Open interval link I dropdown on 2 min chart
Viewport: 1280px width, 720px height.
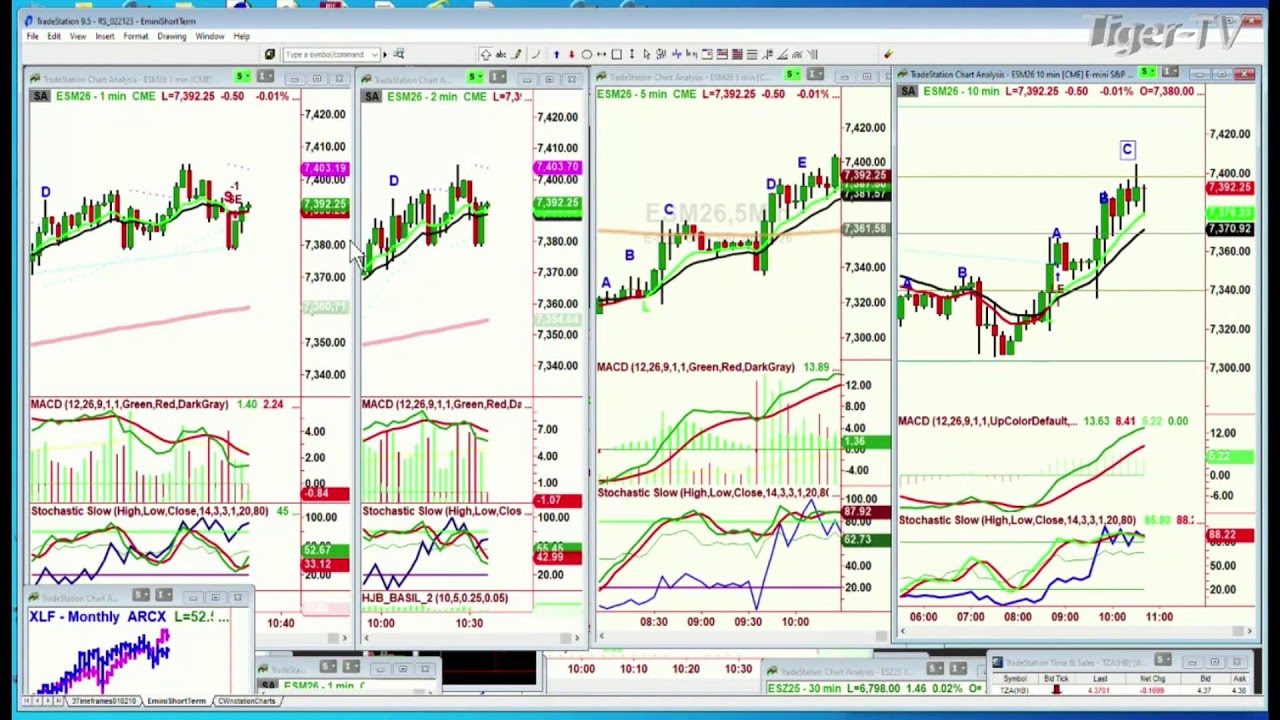[497, 78]
